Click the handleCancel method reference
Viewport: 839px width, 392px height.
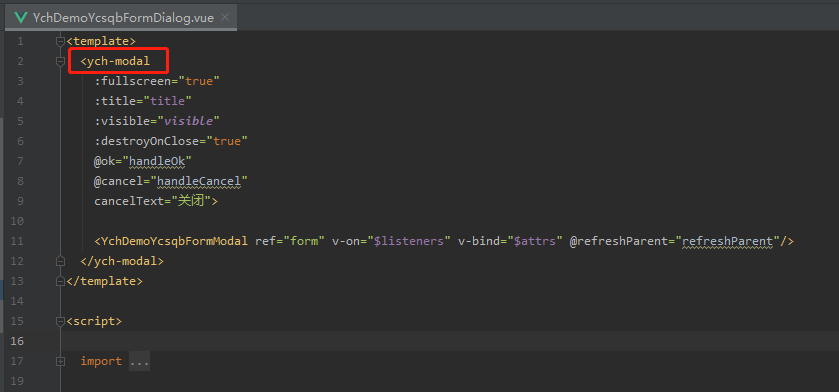[x=199, y=181]
